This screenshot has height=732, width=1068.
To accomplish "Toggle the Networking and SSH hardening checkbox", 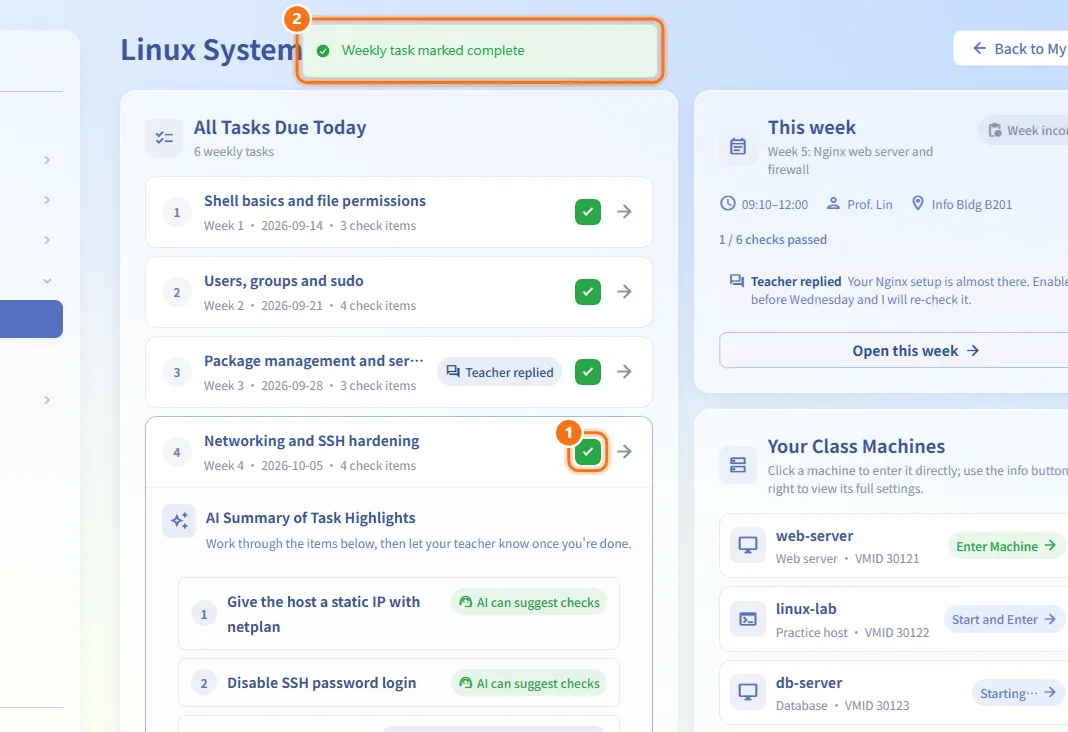I will [x=588, y=451].
